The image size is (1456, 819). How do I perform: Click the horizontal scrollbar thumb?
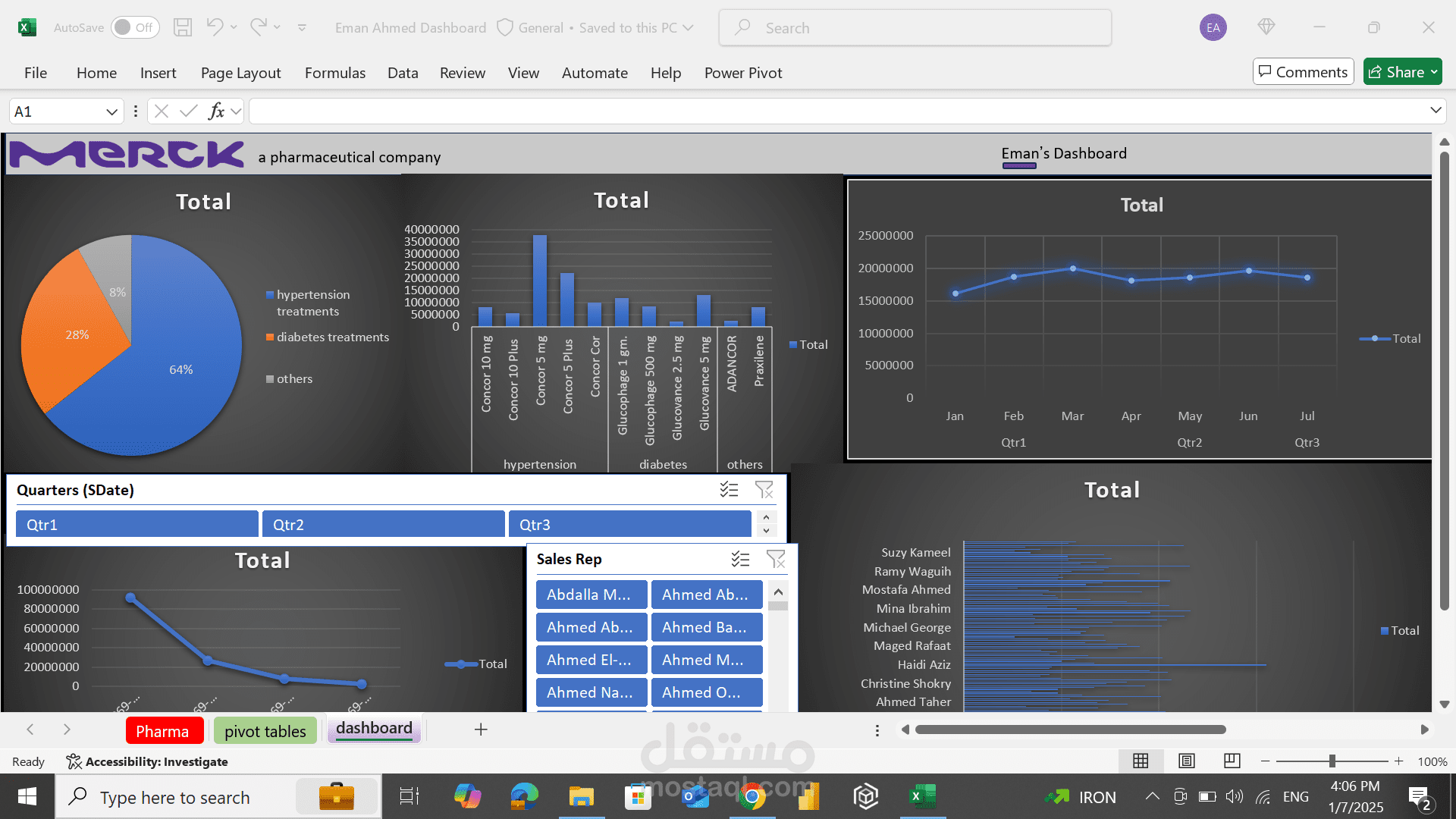(x=1070, y=730)
